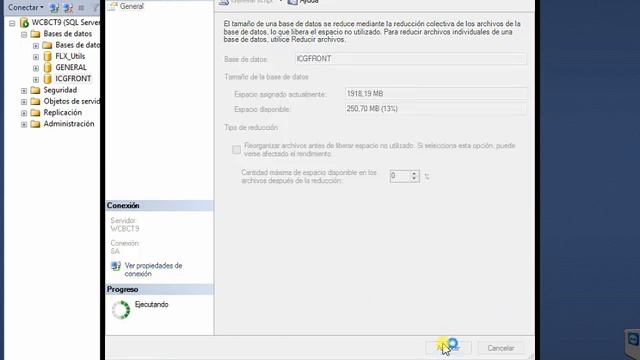Screen dimensions: 640x360
Task: Click the Cancelar button
Action: tap(501, 348)
